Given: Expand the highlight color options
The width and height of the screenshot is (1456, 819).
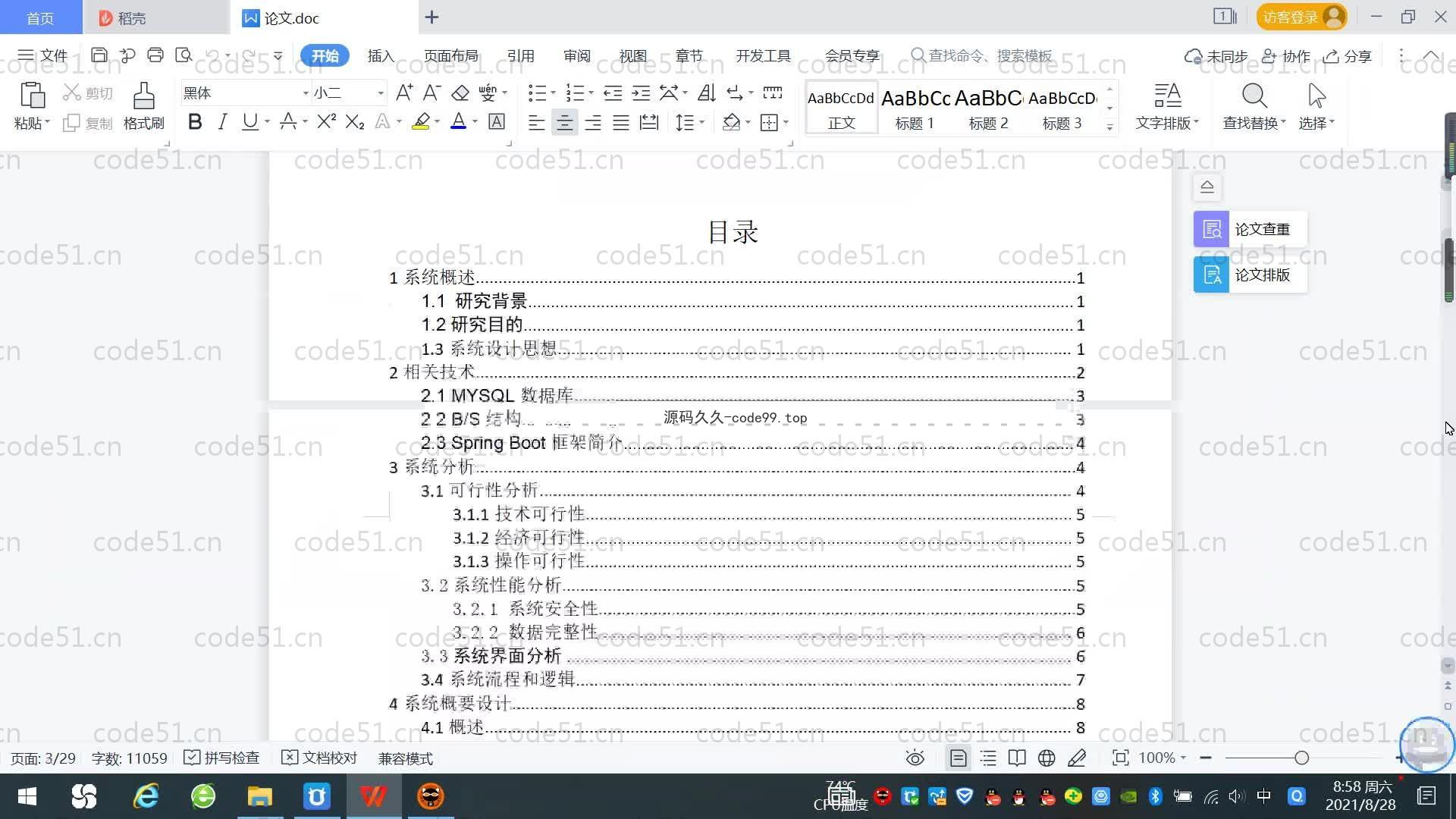Looking at the screenshot, I should coord(438,122).
